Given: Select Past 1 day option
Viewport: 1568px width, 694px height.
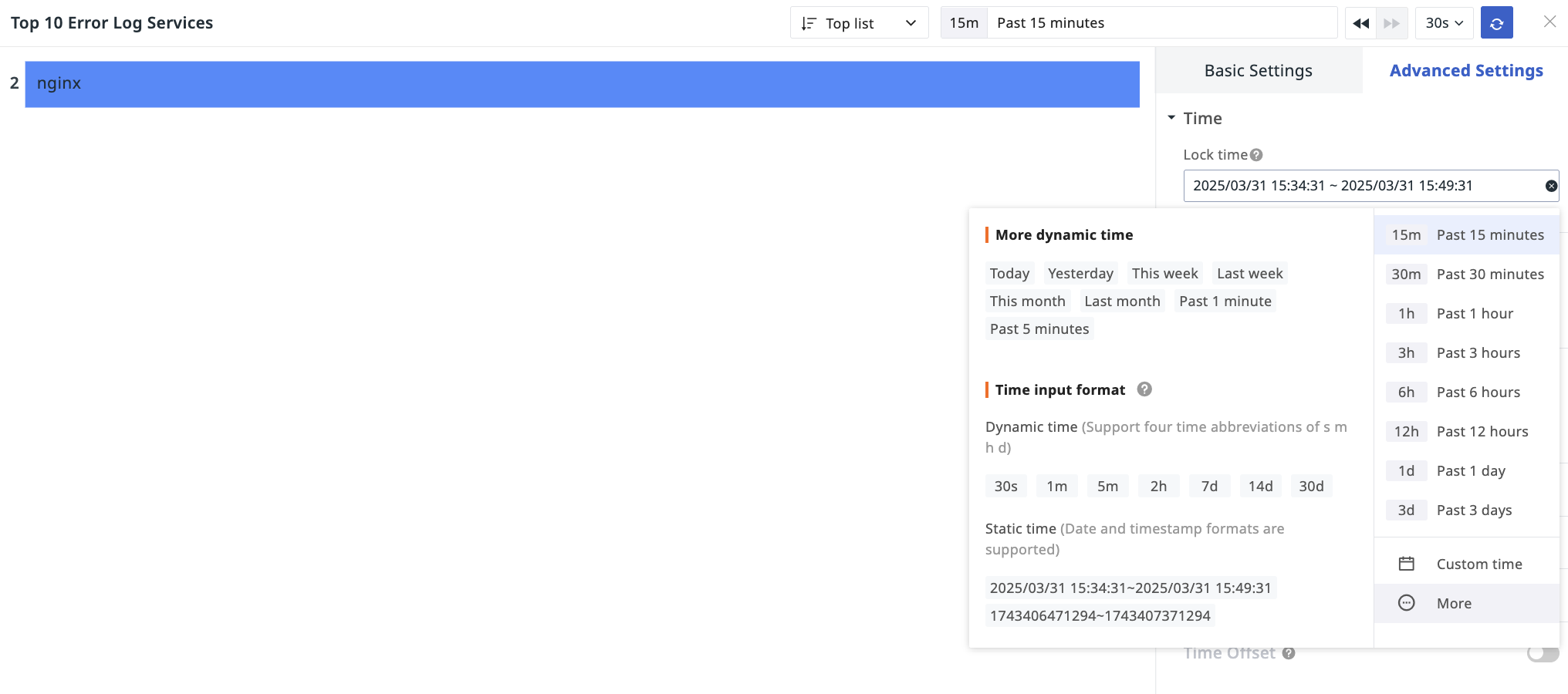Looking at the screenshot, I should click(1467, 470).
